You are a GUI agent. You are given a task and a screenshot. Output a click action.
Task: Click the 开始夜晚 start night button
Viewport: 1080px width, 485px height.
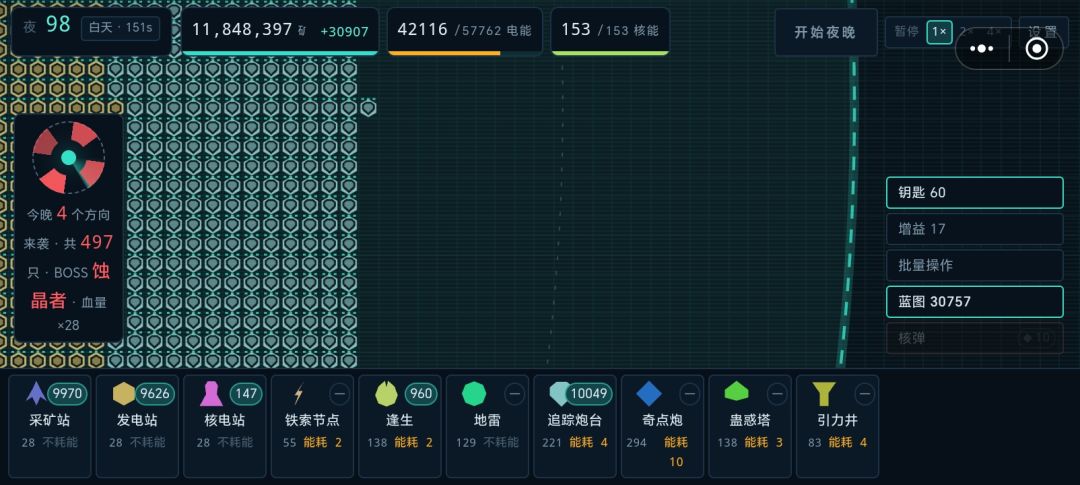pos(826,32)
